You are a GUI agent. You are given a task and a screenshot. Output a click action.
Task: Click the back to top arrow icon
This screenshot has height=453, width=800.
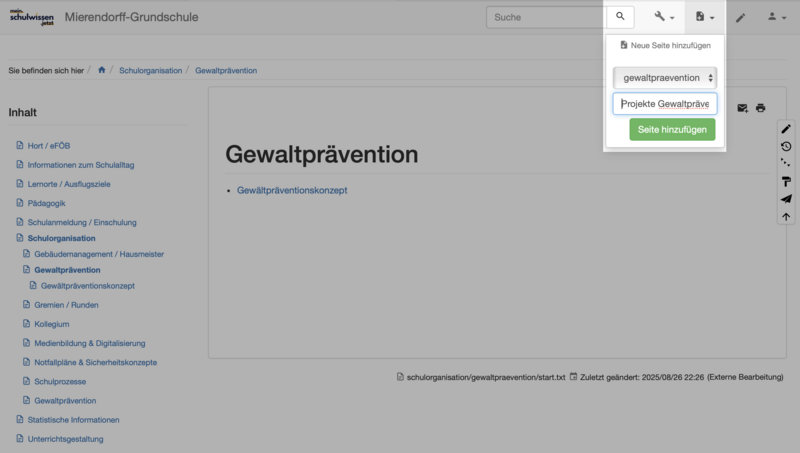point(786,216)
